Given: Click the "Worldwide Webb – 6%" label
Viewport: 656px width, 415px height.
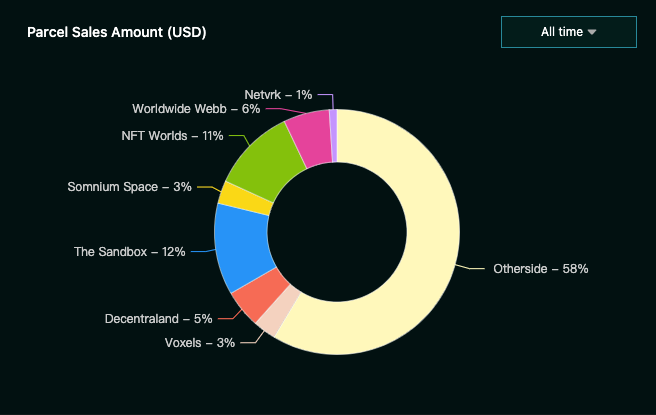Looking at the screenshot, I should point(196,109).
